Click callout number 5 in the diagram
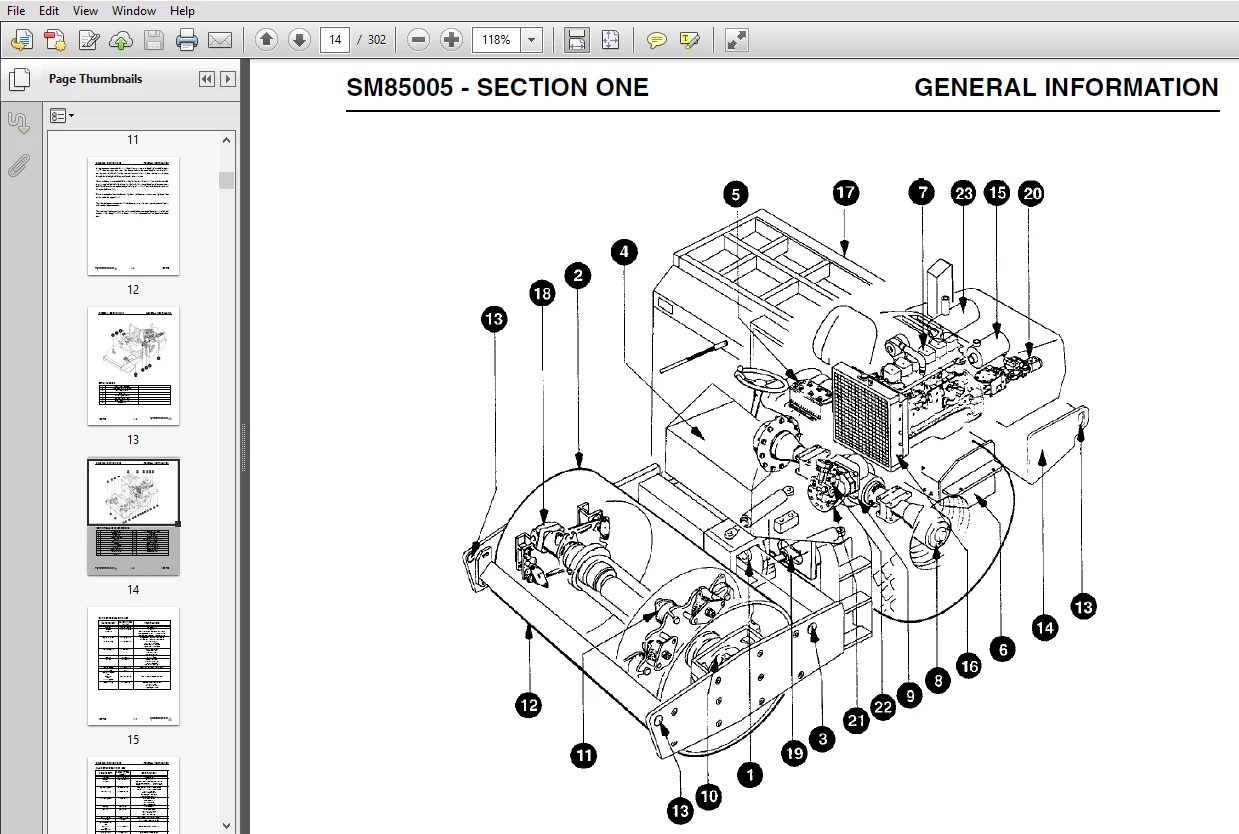The width and height of the screenshot is (1239, 834). click(736, 194)
